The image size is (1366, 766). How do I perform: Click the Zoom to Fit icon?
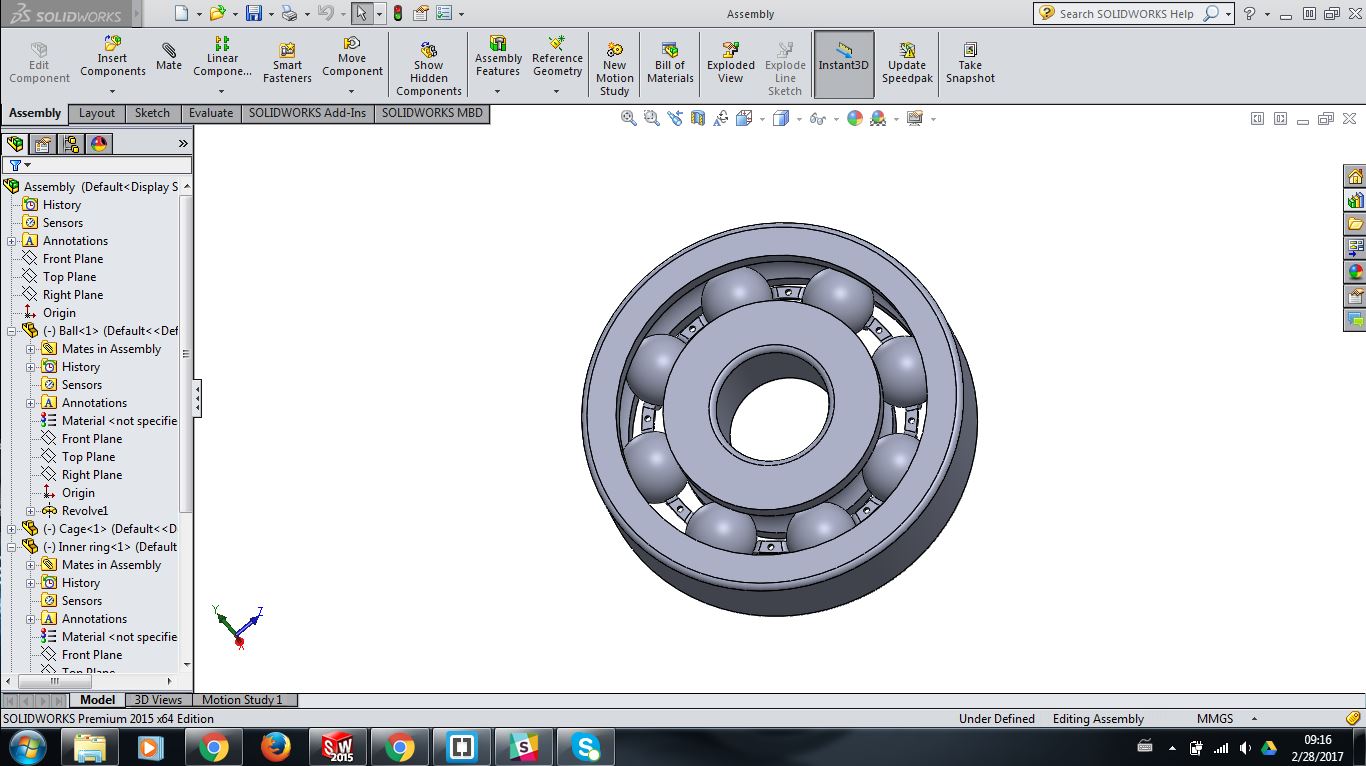(x=629, y=118)
